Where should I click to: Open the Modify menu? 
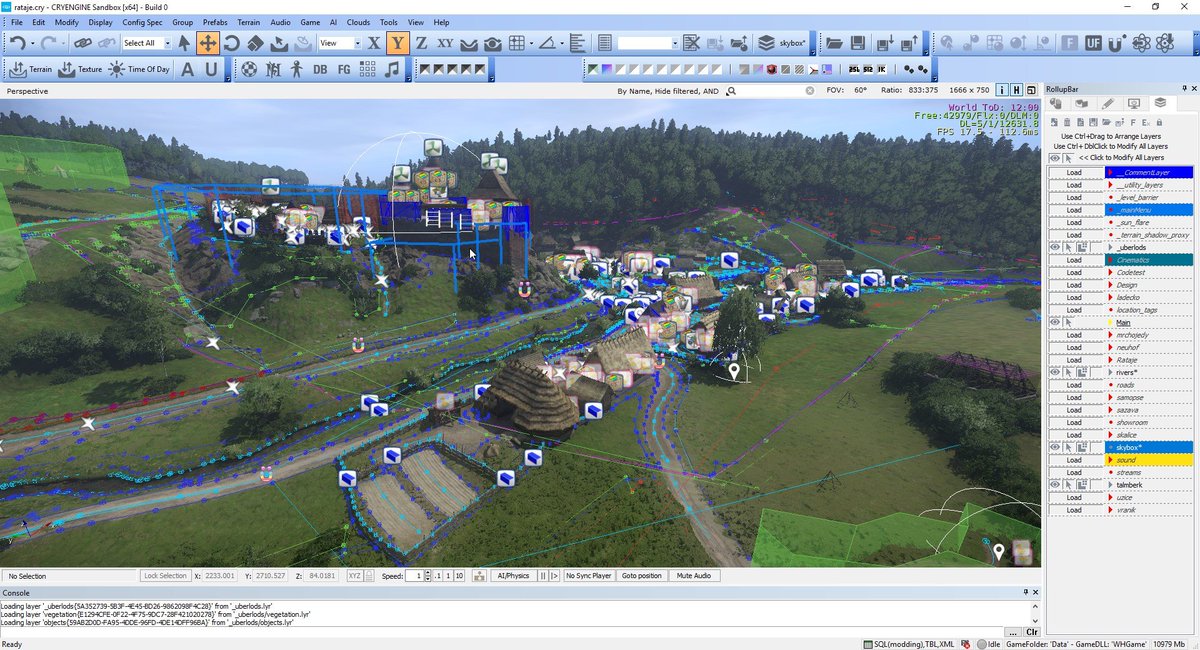click(x=67, y=22)
